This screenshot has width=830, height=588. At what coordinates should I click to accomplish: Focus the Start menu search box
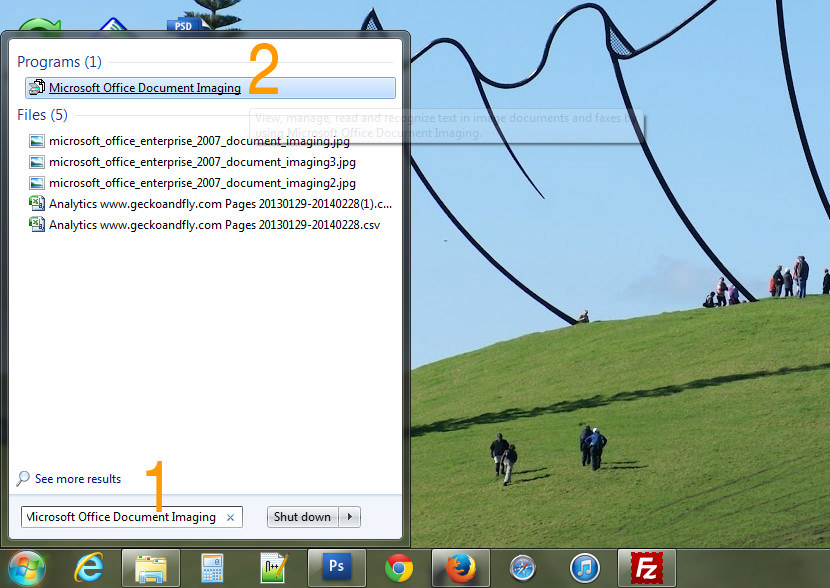132,517
